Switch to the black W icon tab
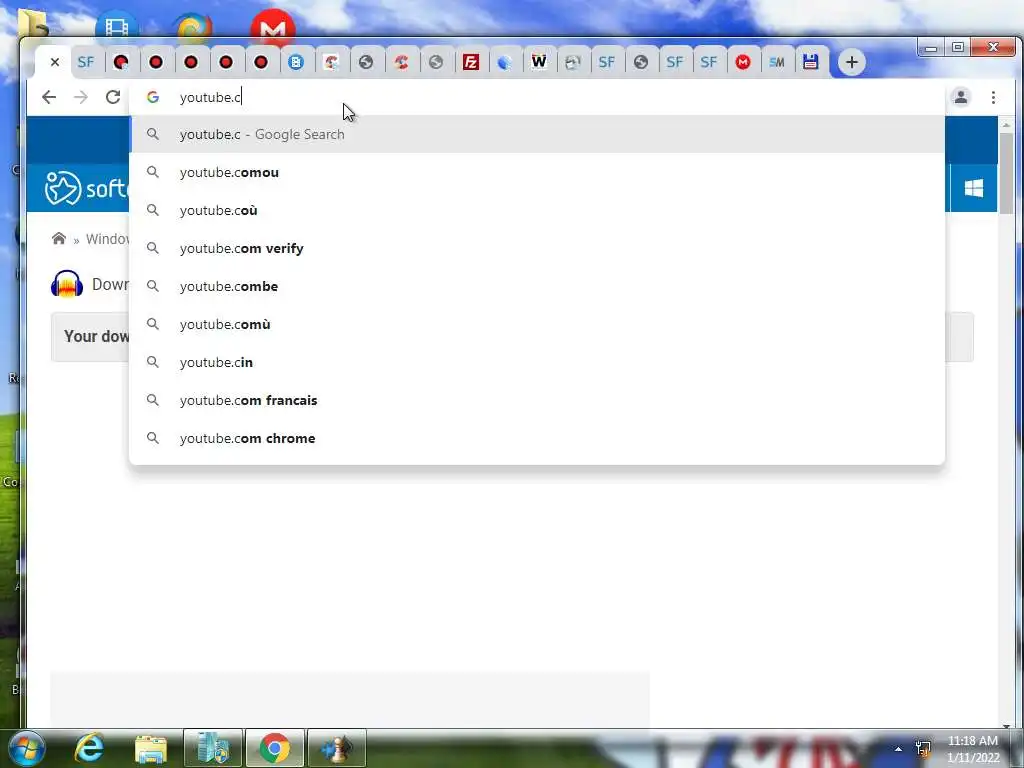 tap(539, 62)
